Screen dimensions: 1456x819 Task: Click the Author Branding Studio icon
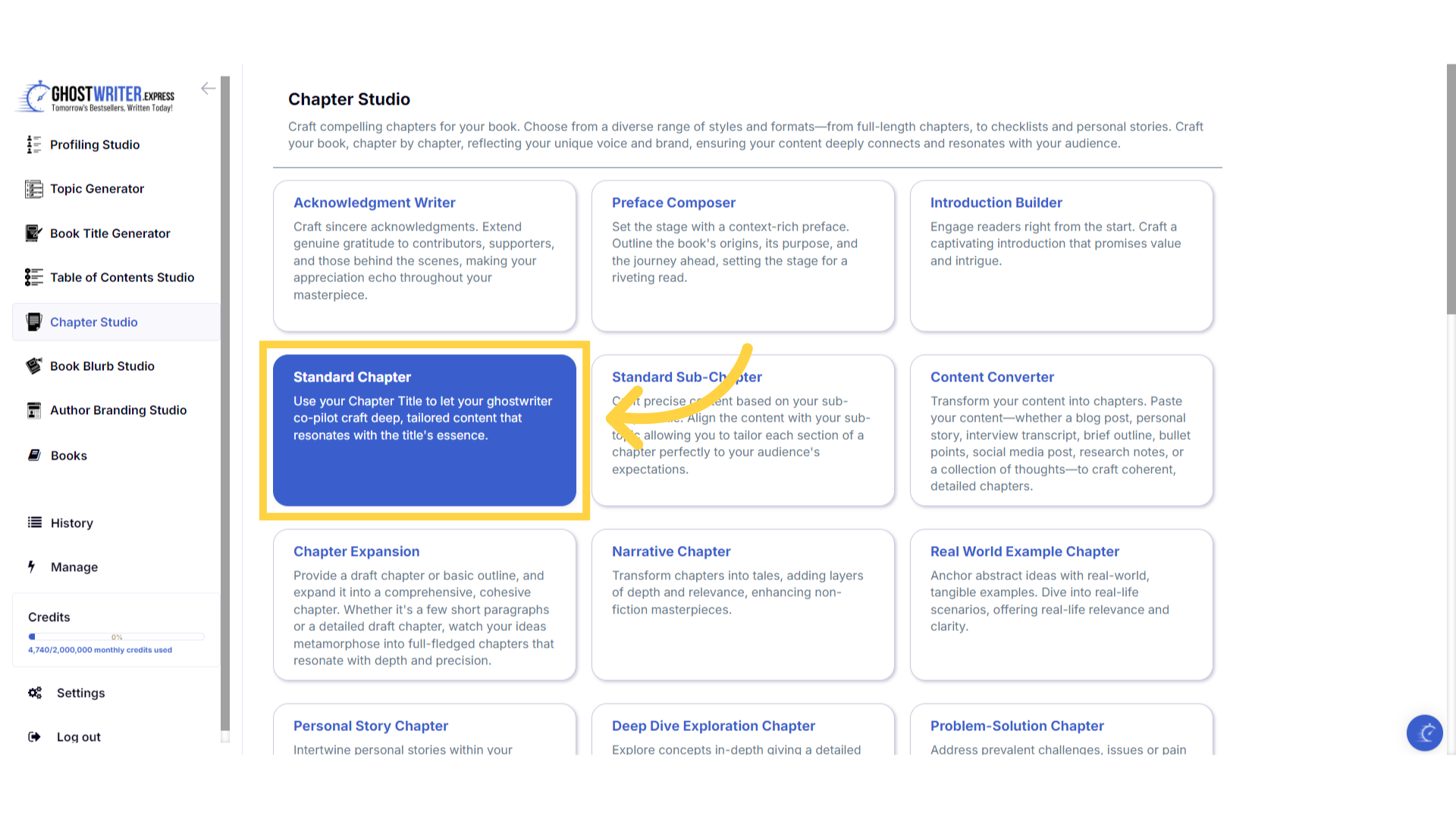tap(33, 410)
